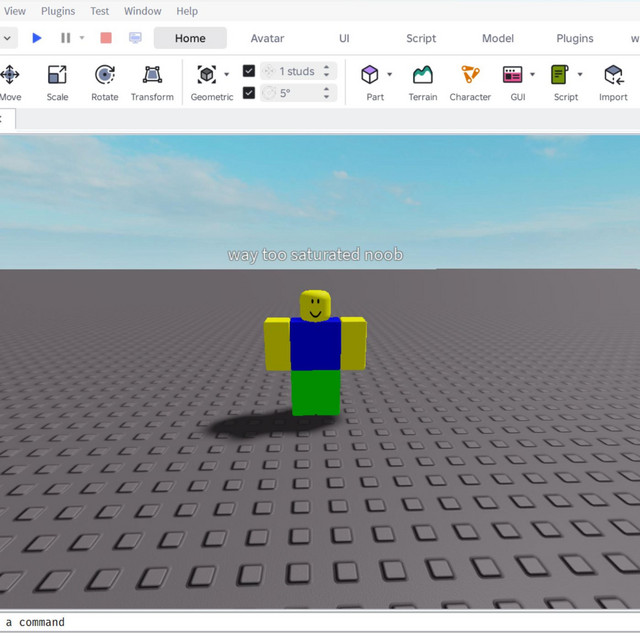Click the command bar input field
640x640 pixels.
[320, 622]
